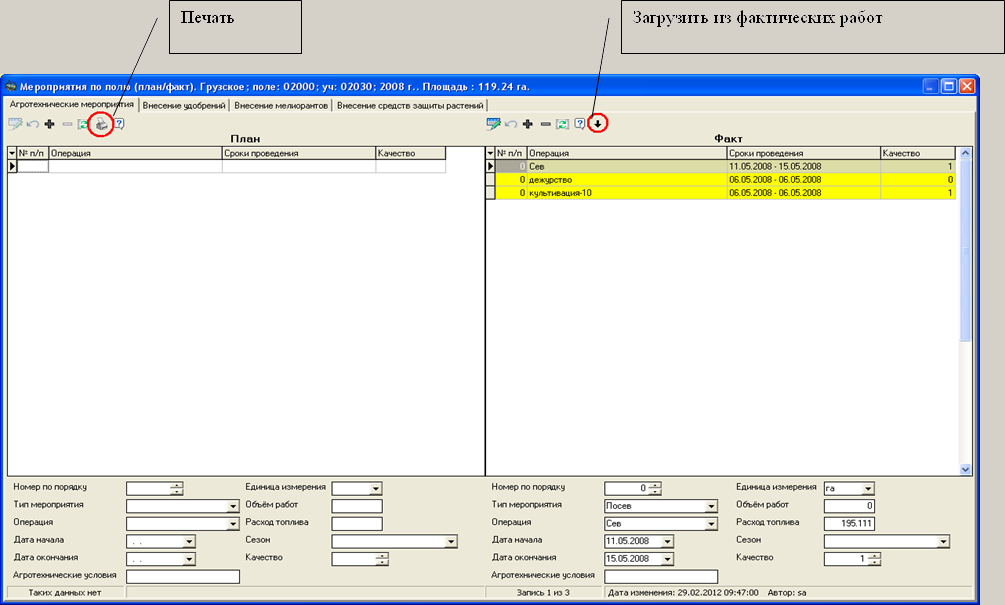Expand the Fact 'Единица измерения' dropdown showing га

867,489
